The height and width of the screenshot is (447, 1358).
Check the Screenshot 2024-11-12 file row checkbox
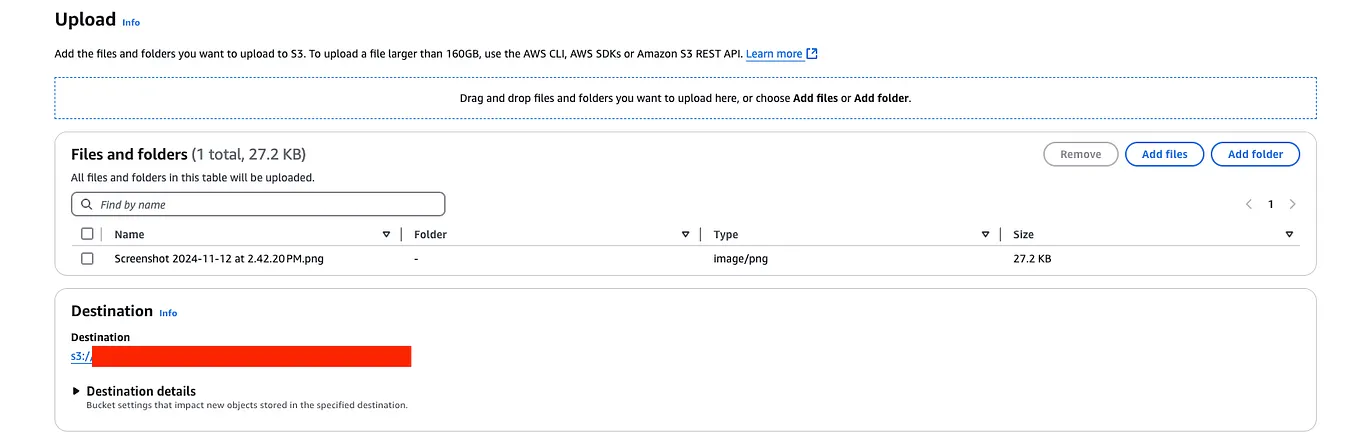(x=87, y=259)
